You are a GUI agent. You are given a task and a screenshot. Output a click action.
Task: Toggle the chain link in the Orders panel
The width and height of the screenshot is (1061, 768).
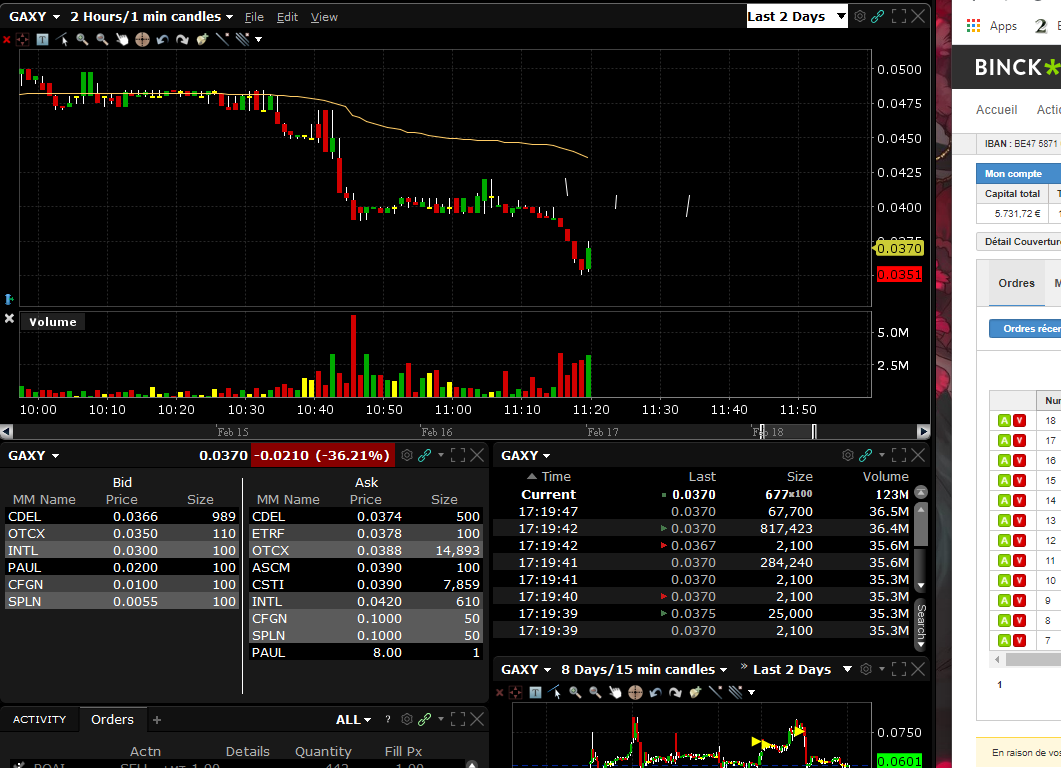[424, 719]
